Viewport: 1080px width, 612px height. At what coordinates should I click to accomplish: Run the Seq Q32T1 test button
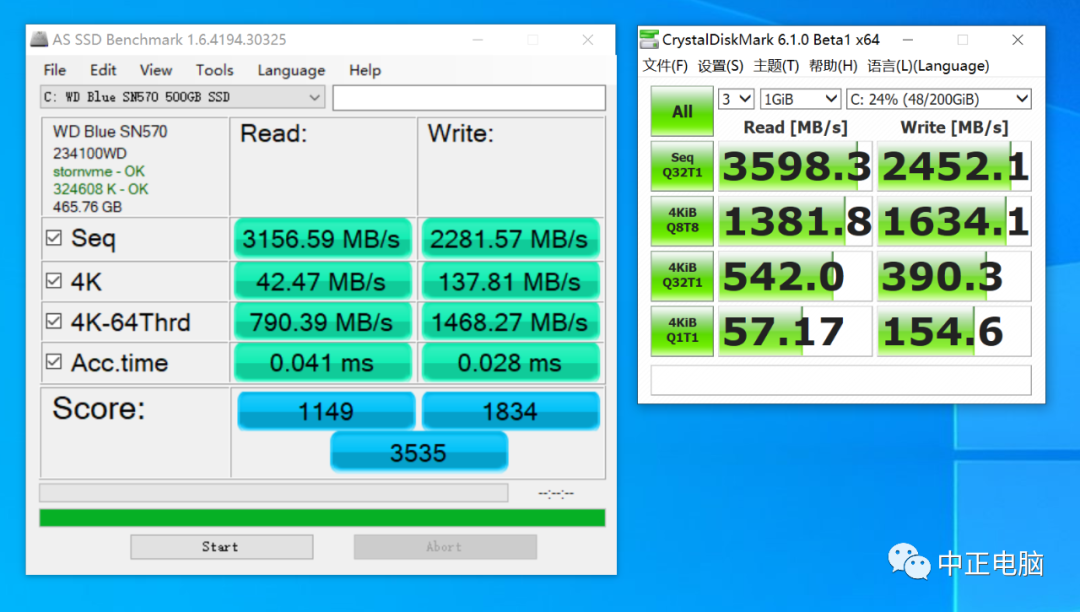(682, 166)
